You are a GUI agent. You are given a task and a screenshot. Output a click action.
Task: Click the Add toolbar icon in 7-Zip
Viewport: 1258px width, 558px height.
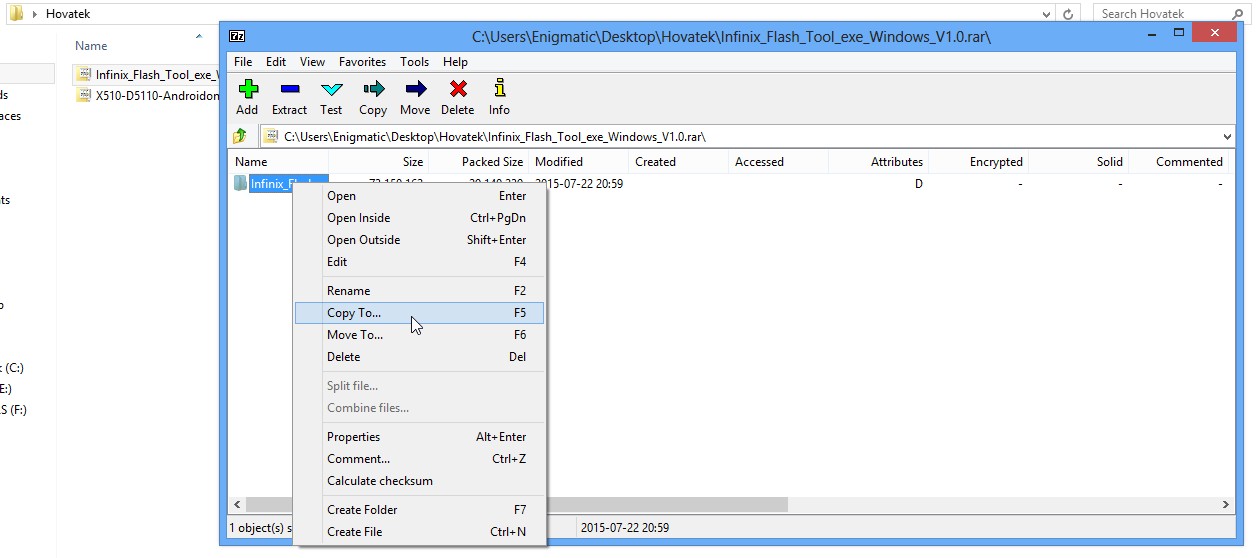pyautogui.click(x=247, y=90)
